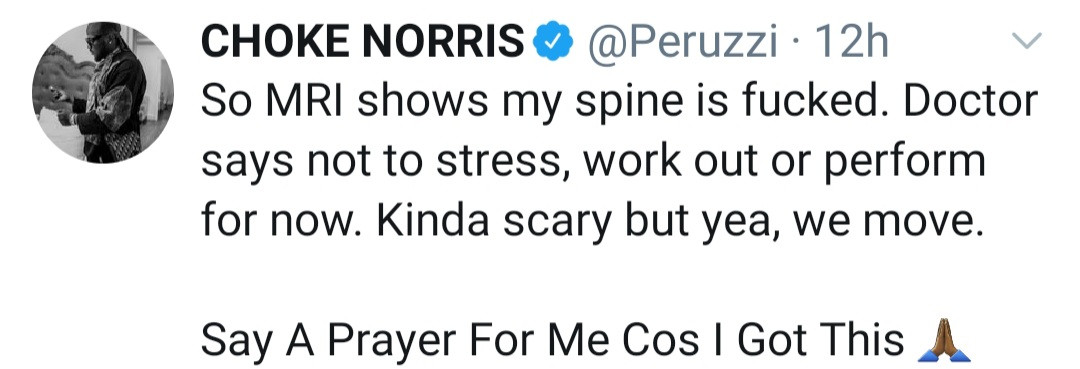Image resolution: width=1080 pixels, height=369 pixels.
Task: Click the 'Say A Prayer For Me' line
Action: coord(585,339)
